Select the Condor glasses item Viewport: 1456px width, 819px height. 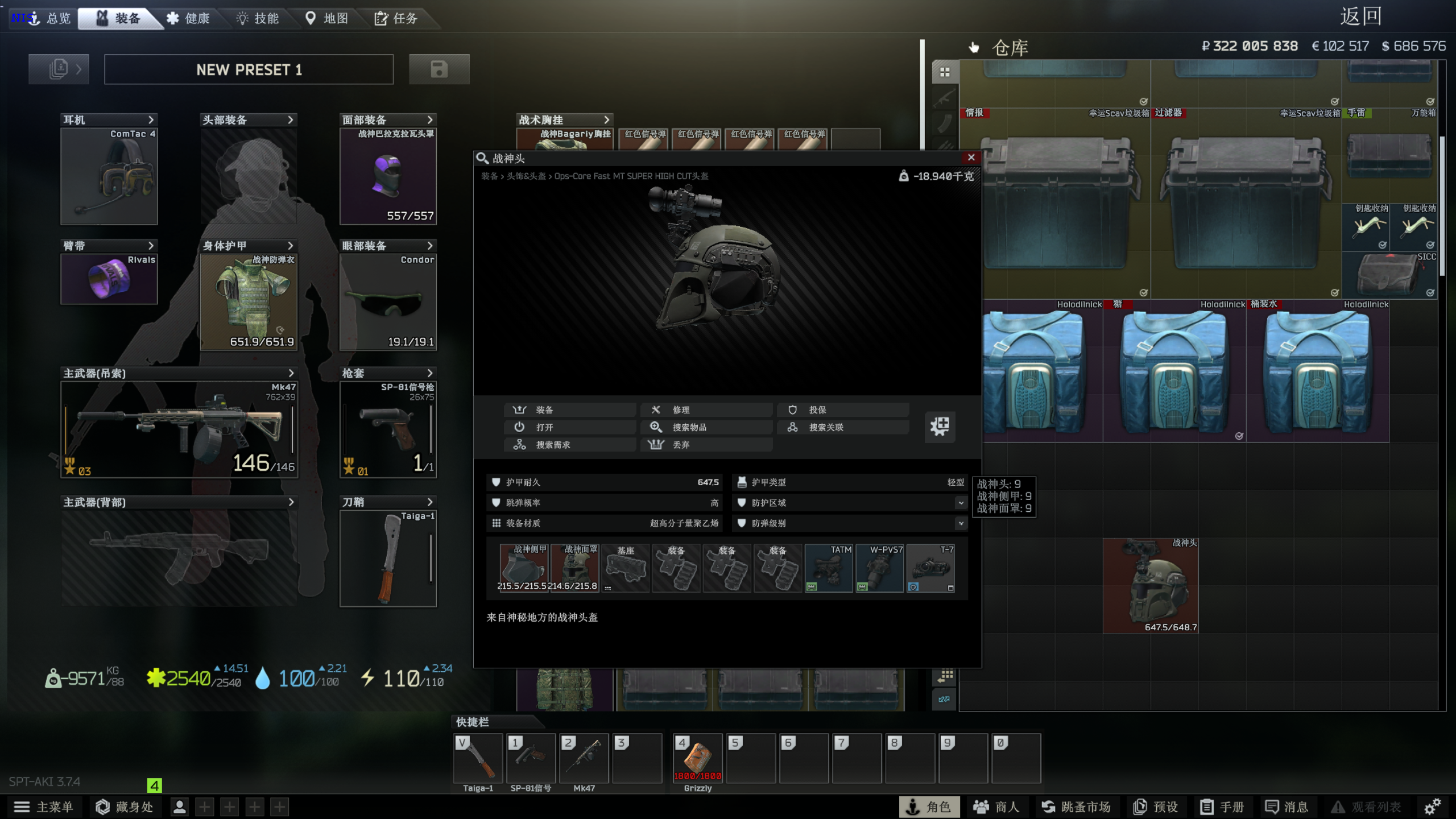coord(388,302)
